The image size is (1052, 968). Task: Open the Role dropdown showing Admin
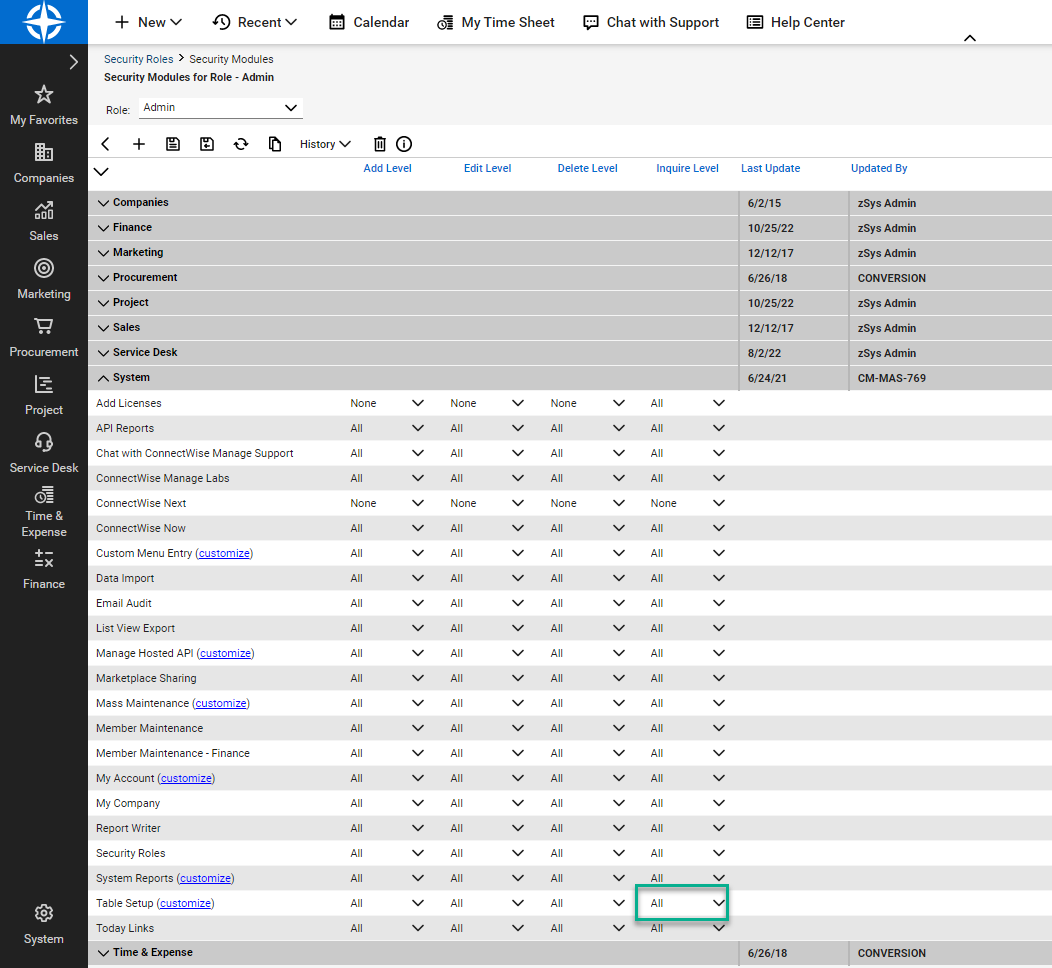[221, 108]
